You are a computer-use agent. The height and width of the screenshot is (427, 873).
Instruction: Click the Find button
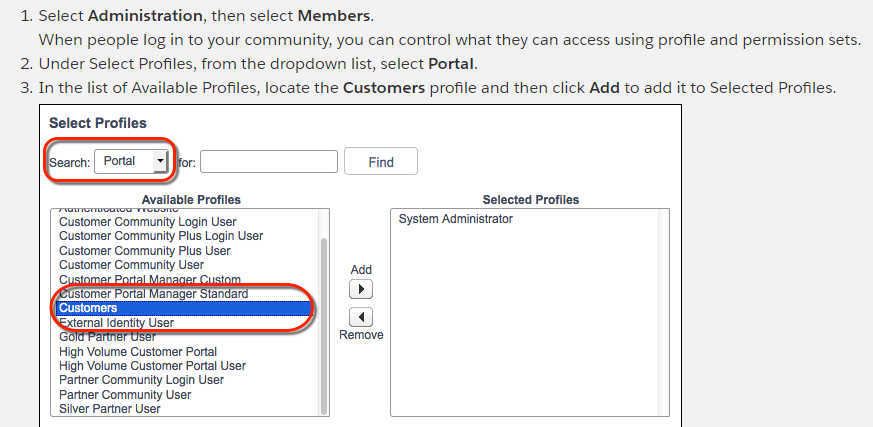[x=380, y=162]
